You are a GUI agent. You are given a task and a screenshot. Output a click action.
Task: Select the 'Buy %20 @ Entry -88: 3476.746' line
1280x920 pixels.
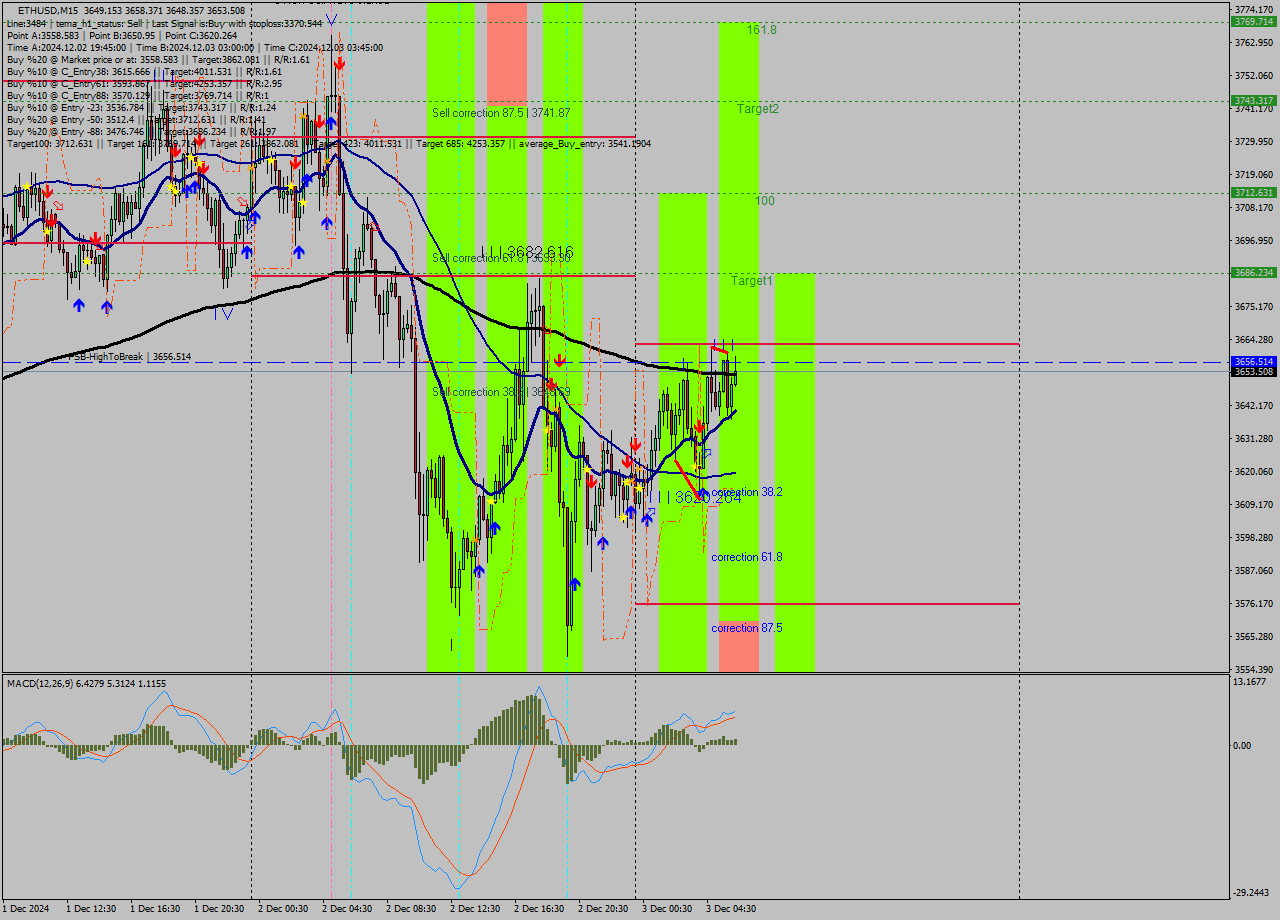[141, 132]
